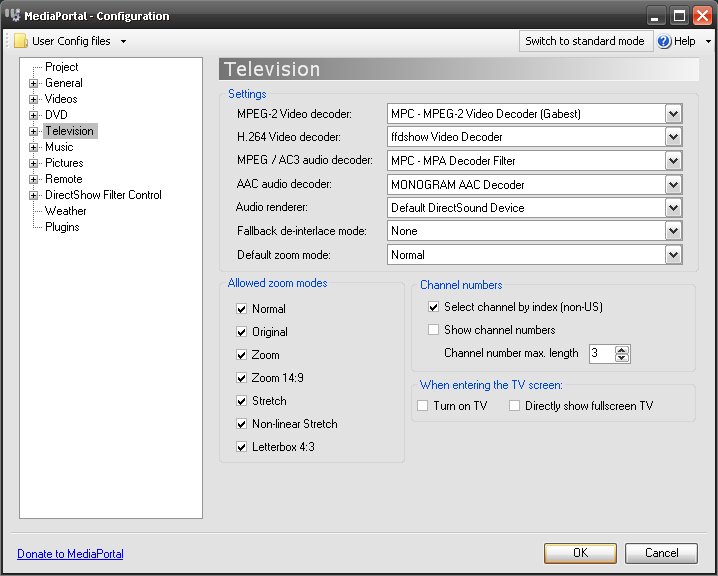The height and width of the screenshot is (576, 718).
Task: Toggle the Turn on TV checkbox
Action: tap(423, 406)
